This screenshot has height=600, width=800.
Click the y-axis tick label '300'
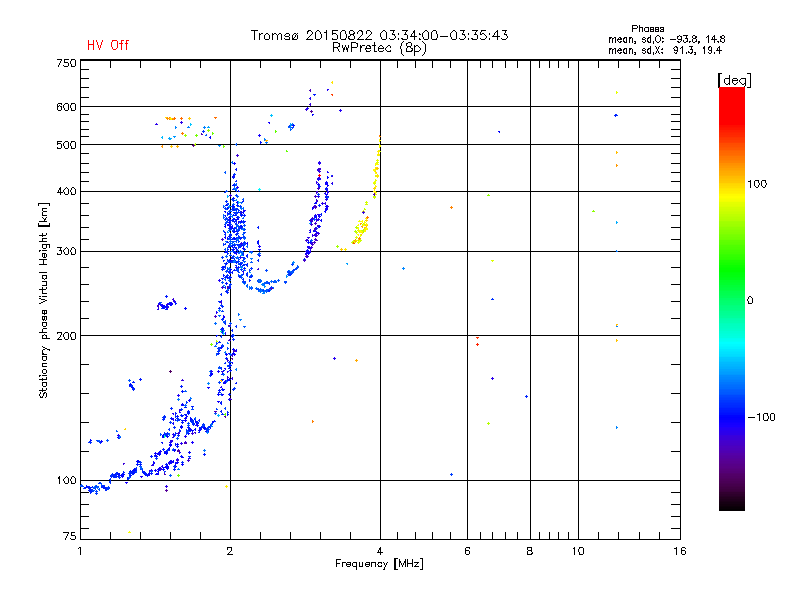point(66,251)
